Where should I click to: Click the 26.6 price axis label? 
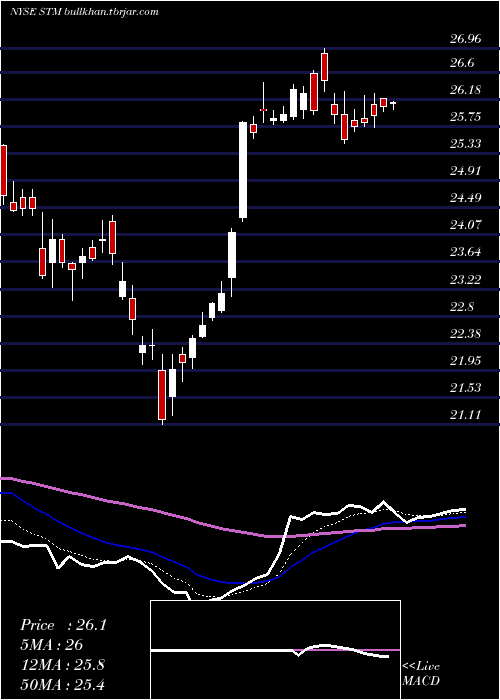click(x=462, y=63)
